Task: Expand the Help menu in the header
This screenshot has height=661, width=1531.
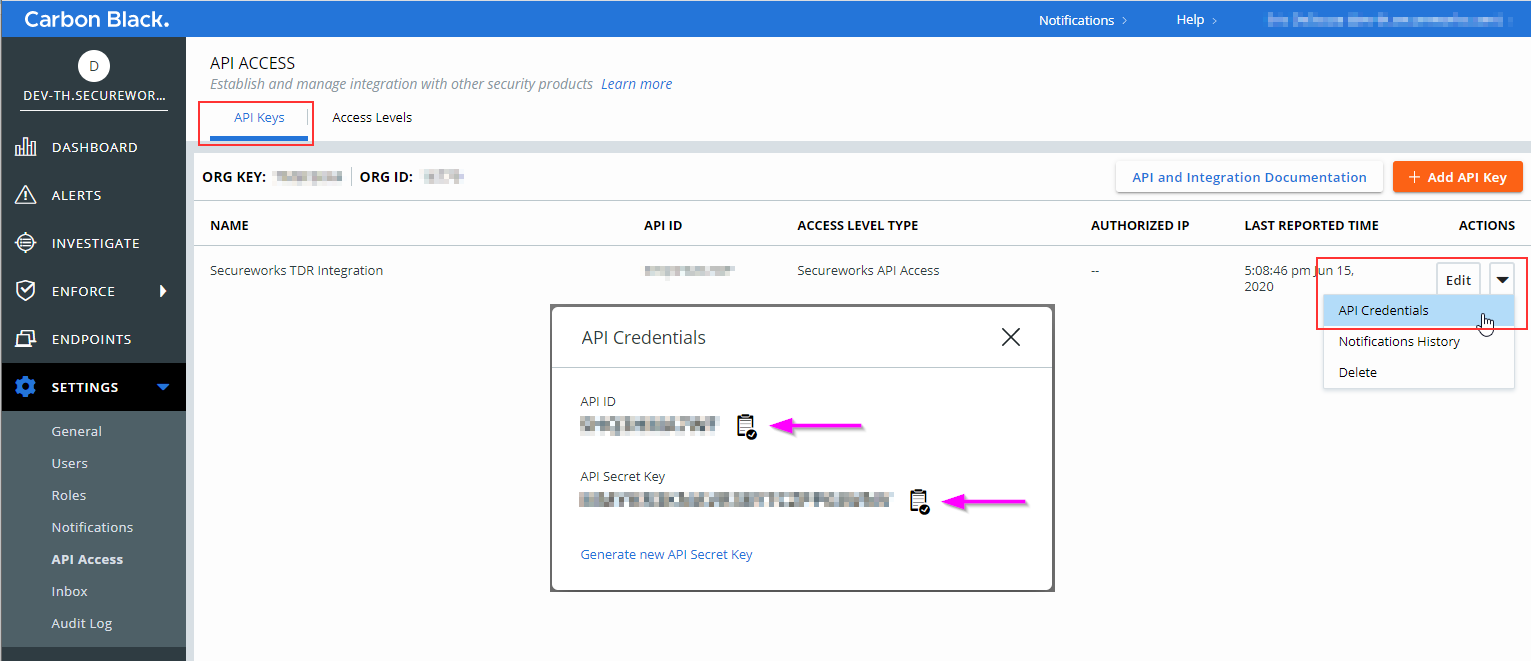Action: click(x=1197, y=20)
